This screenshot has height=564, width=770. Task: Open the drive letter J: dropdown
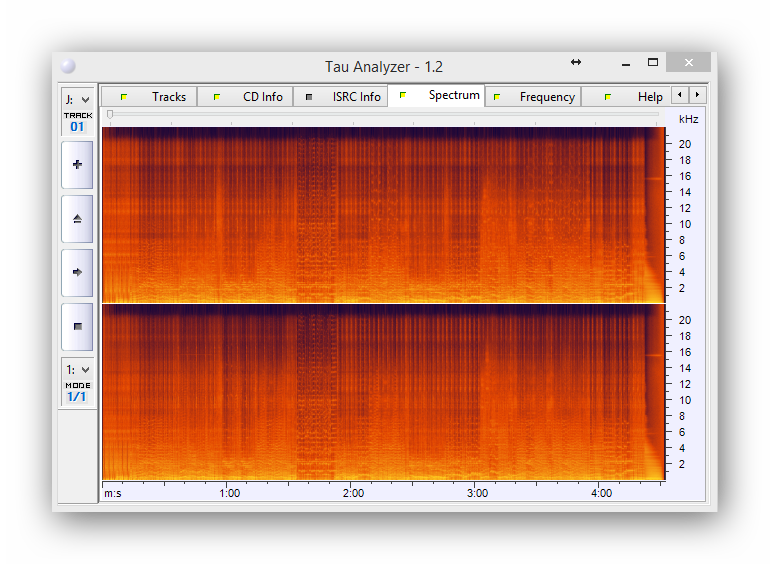point(77,99)
